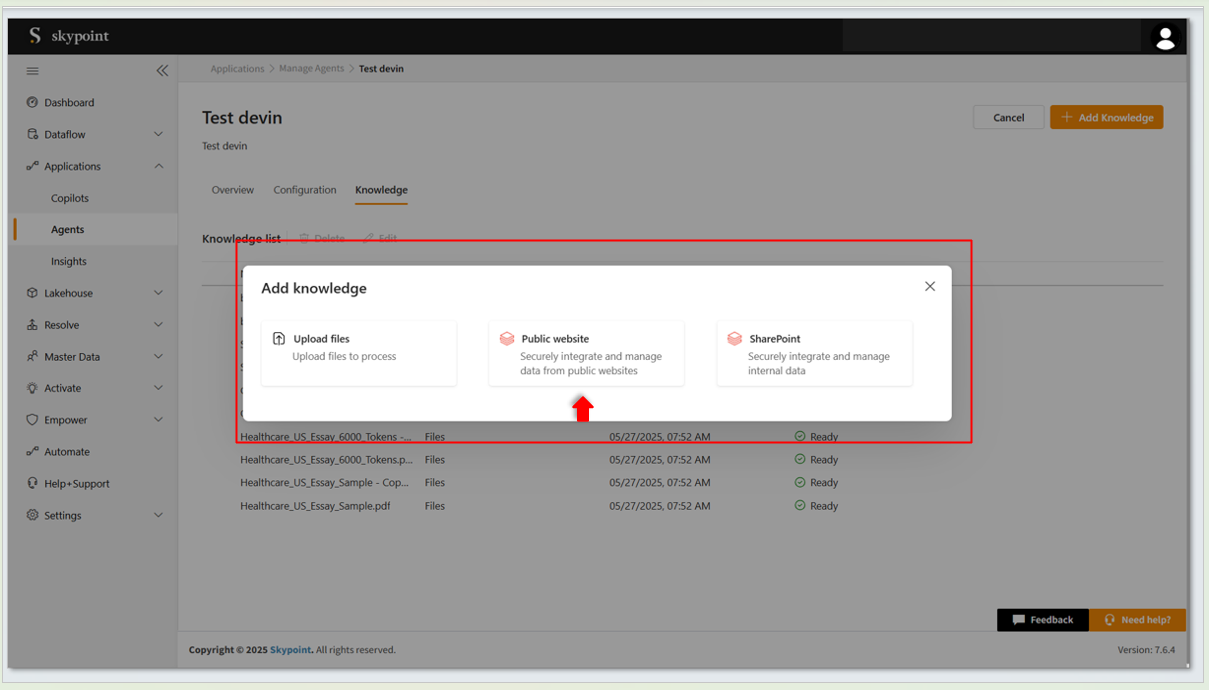Expand the Lakehouse section chevron
Viewport: 1209px width, 690px height.
[x=158, y=293]
